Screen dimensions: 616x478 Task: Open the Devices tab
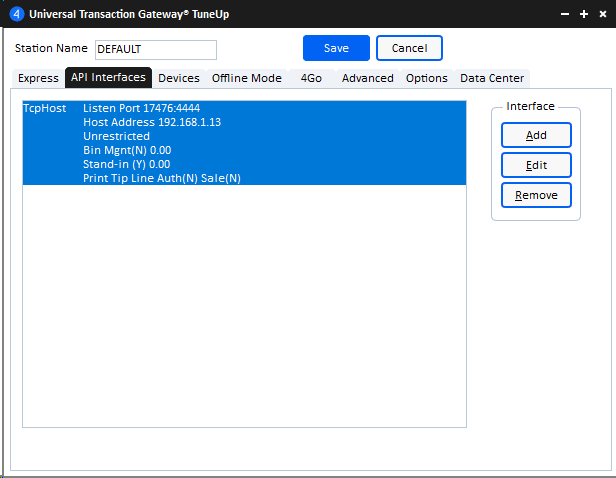pyautogui.click(x=179, y=78)
